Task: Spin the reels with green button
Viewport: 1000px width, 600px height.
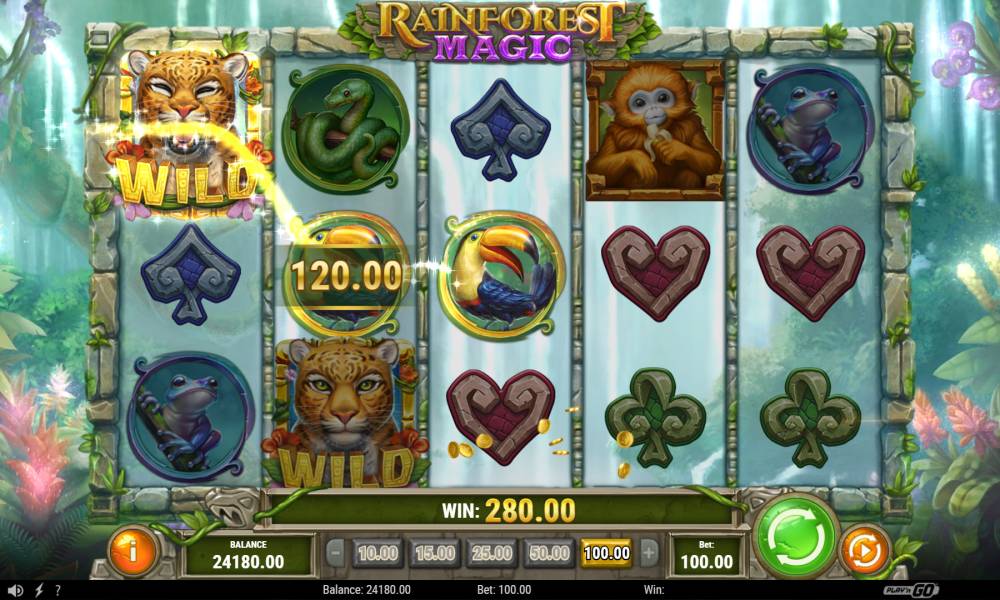Action: 797,538
